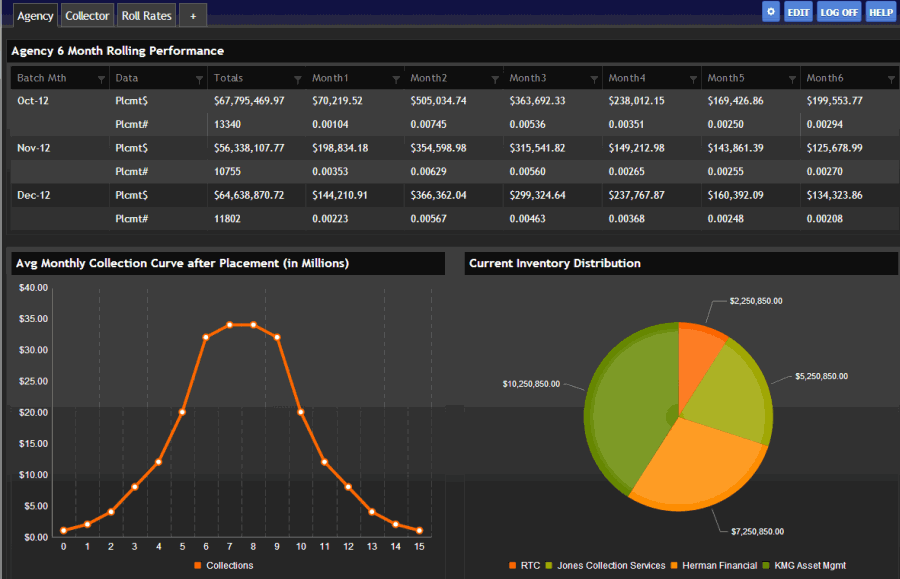This screenshot has width=900, height=579.
Task: Open the Month4 filter dropdown
Action: click(x=693, y=77)
